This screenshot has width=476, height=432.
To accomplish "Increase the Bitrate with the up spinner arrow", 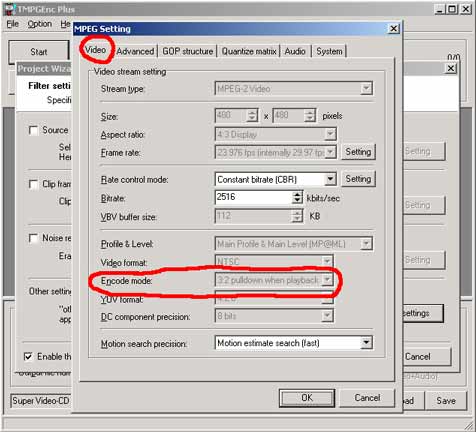I will coord(297,194).
